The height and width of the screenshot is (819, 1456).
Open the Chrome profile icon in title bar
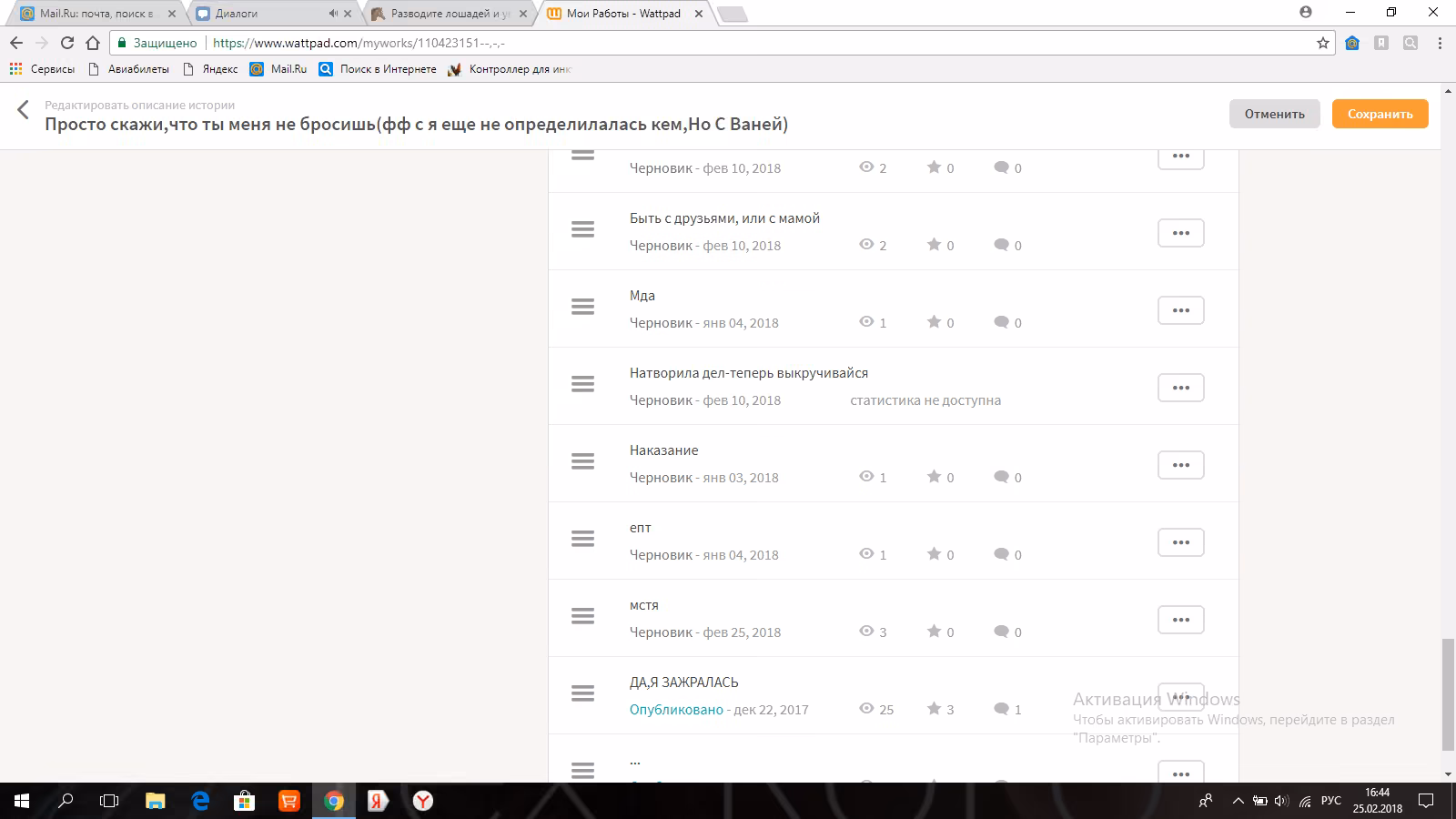tap(1306, 13)
